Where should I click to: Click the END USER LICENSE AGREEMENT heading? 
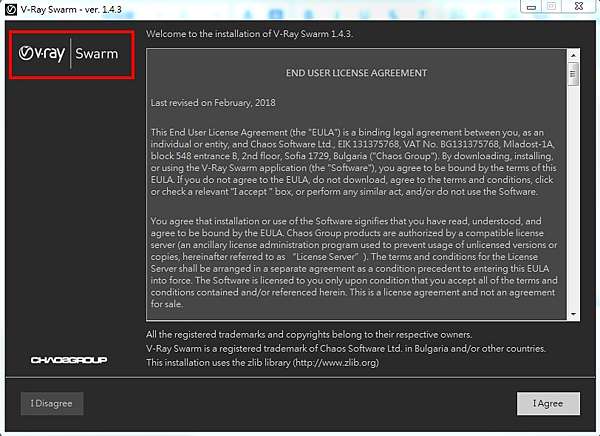[x=356, y=73]
